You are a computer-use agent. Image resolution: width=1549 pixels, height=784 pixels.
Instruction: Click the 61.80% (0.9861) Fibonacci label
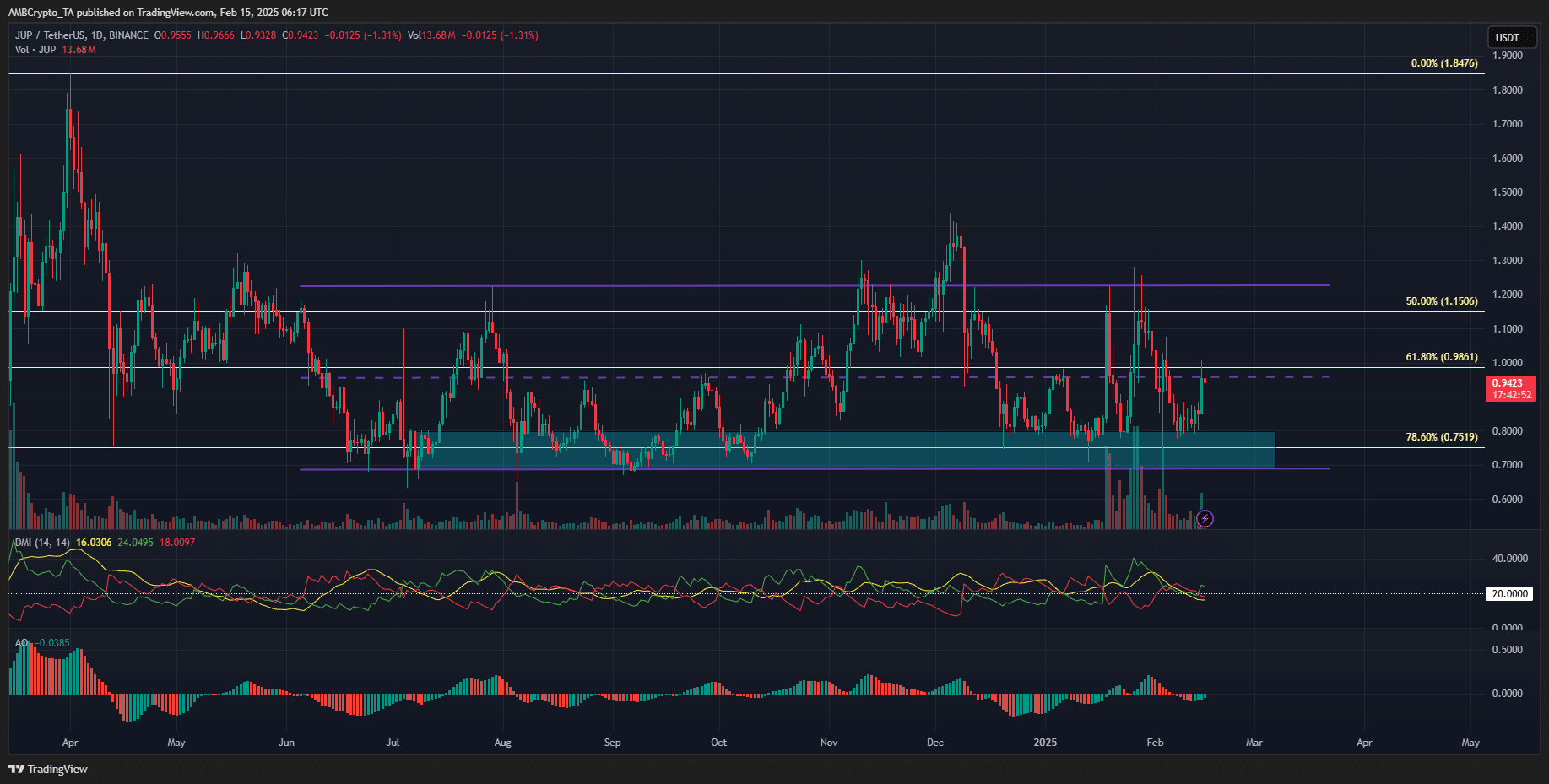[1441, 357]
